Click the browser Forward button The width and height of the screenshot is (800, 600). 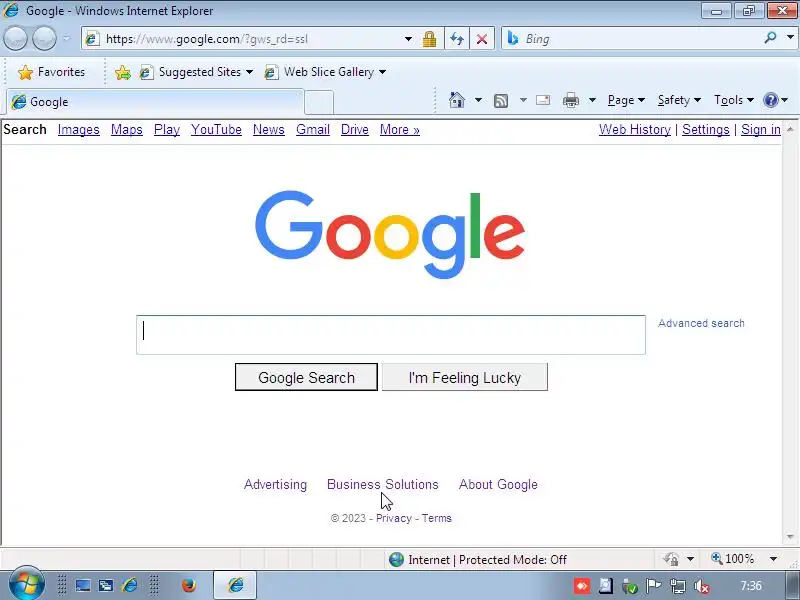[x=44, y=39]
